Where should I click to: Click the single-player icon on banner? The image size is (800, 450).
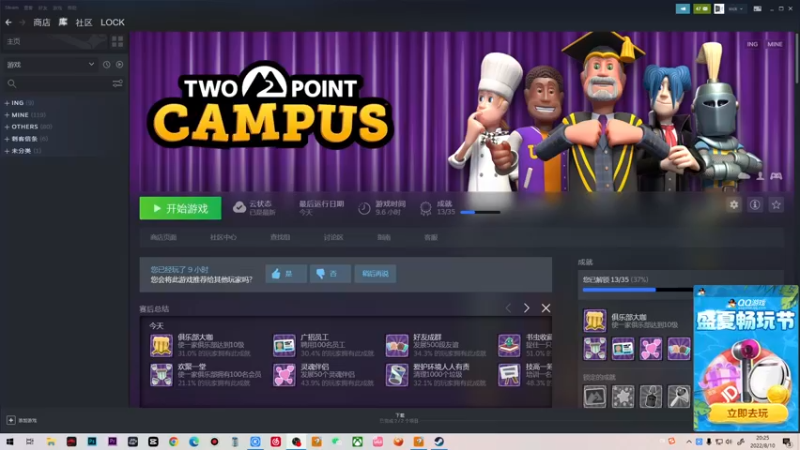pyautogui.click(x=760, y=176)
